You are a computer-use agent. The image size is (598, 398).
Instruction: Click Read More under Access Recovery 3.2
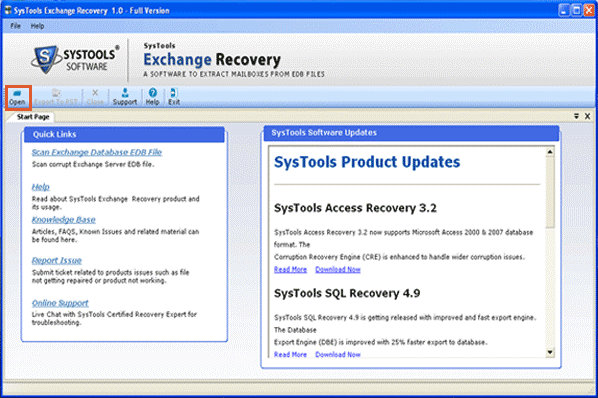[290, 270]
